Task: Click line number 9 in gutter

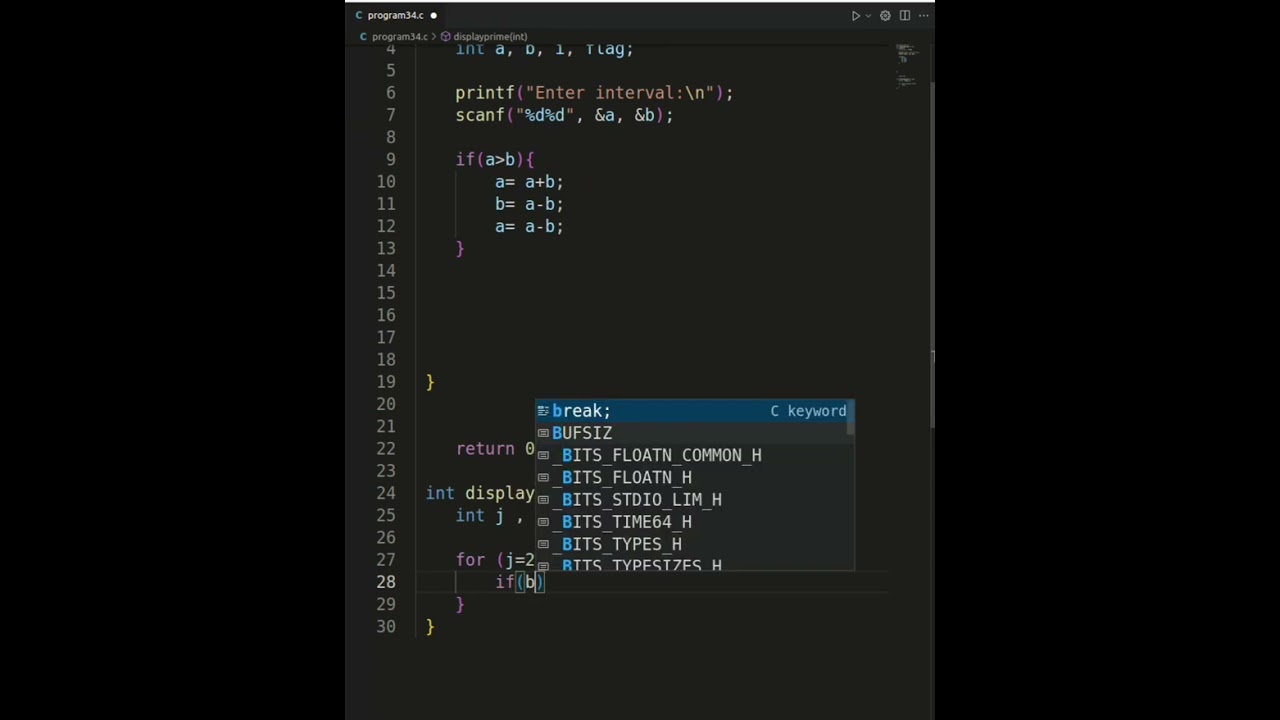Action: [x=391, y=159]
